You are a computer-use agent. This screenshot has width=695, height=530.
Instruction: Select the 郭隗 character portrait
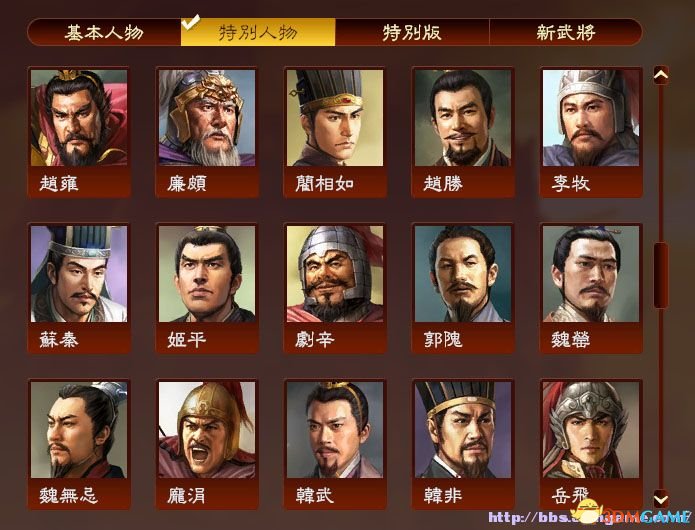click(463, 288)
